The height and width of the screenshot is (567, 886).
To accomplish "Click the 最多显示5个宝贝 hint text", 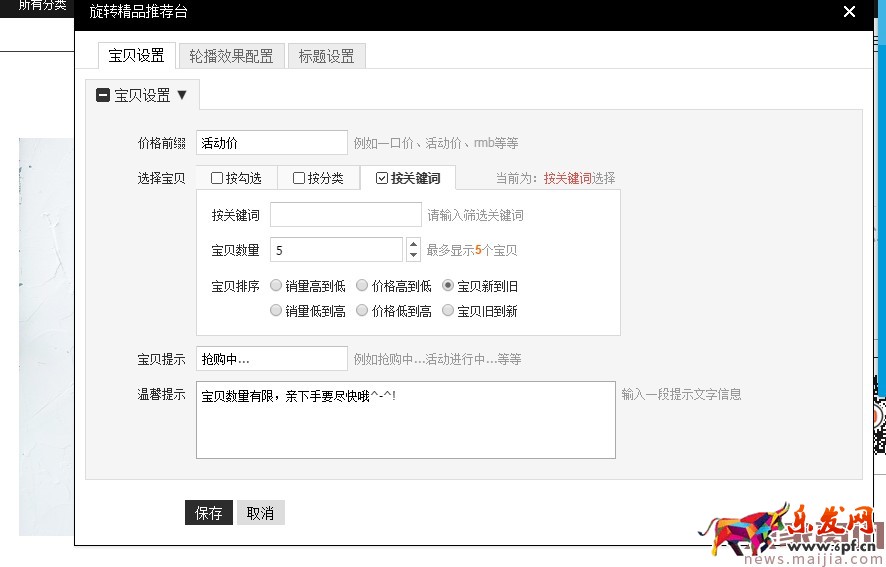I will [x=472, y=250].
